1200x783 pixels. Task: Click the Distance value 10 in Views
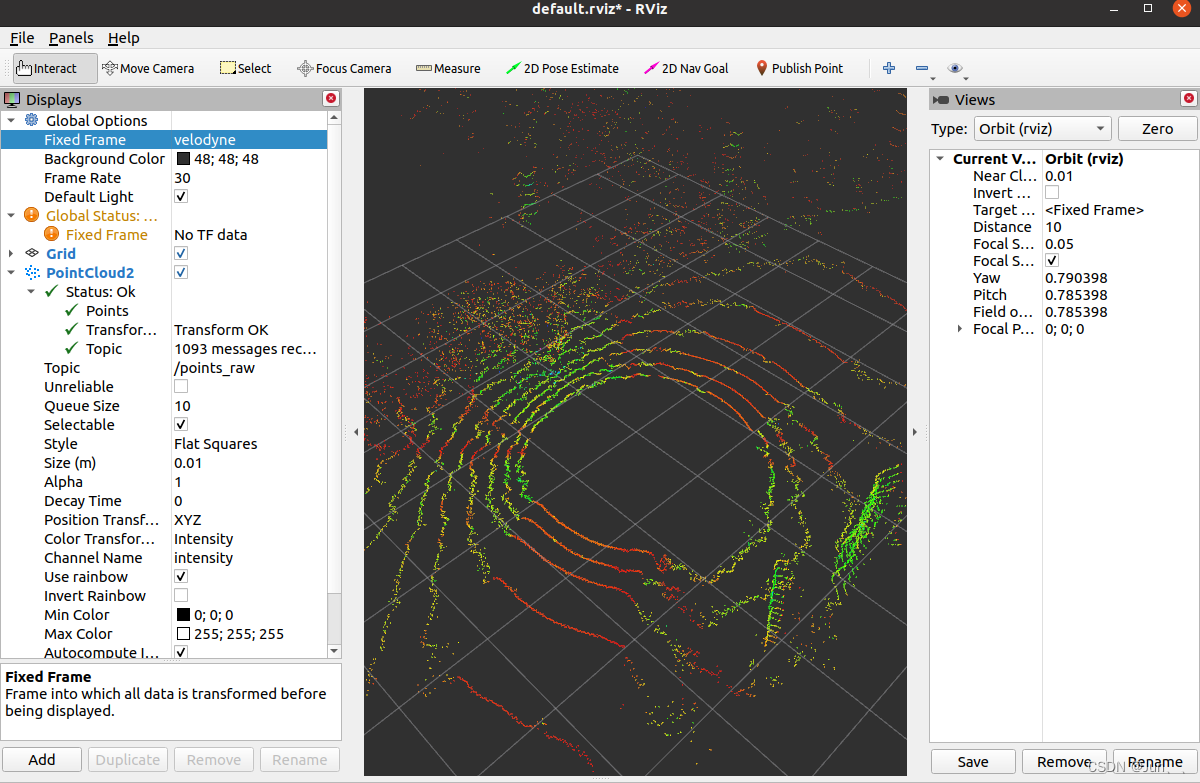(1053, 227)
